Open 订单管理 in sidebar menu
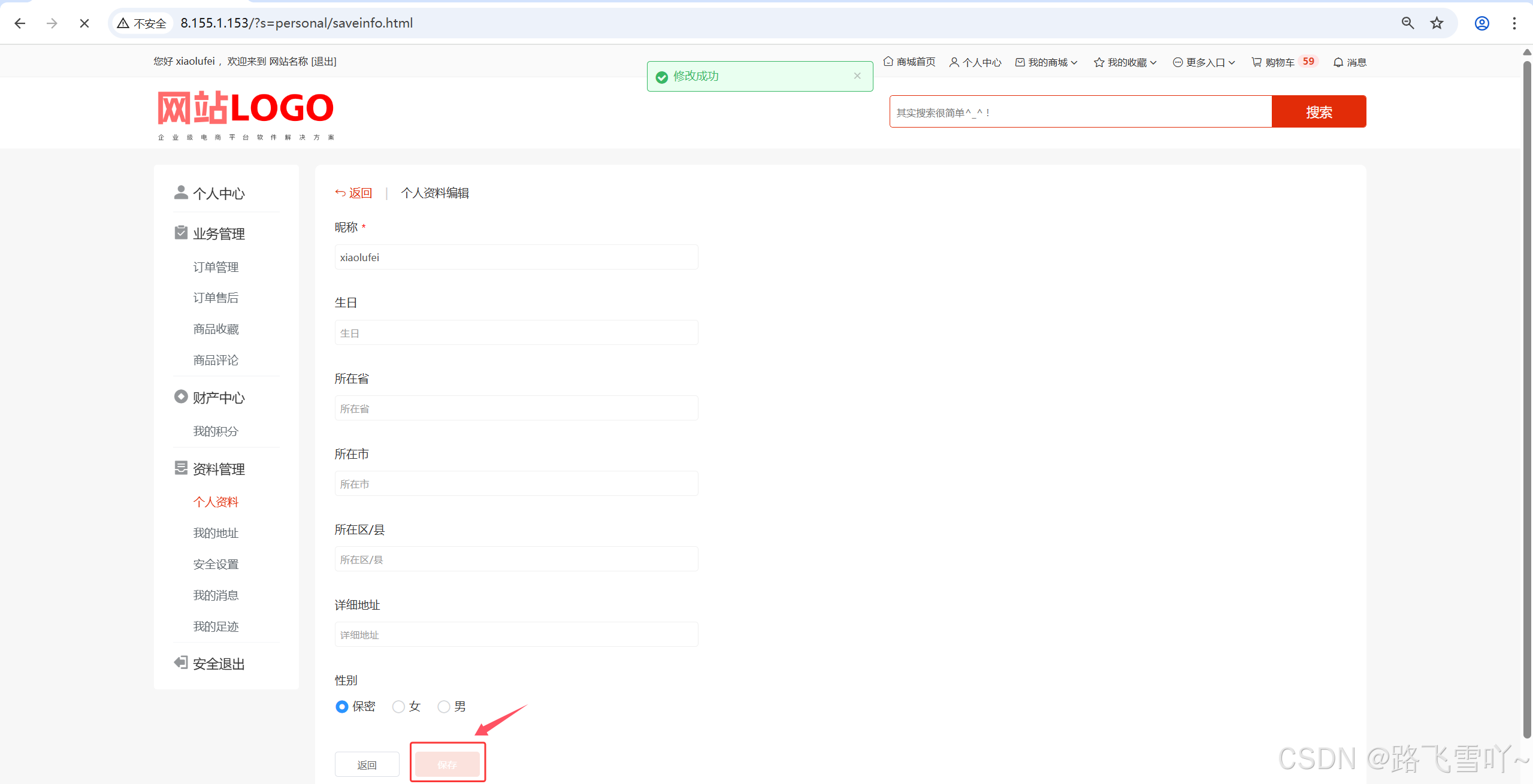This screenshot has height=784, width=1533. pyautogui.click(x=216, y=267)
